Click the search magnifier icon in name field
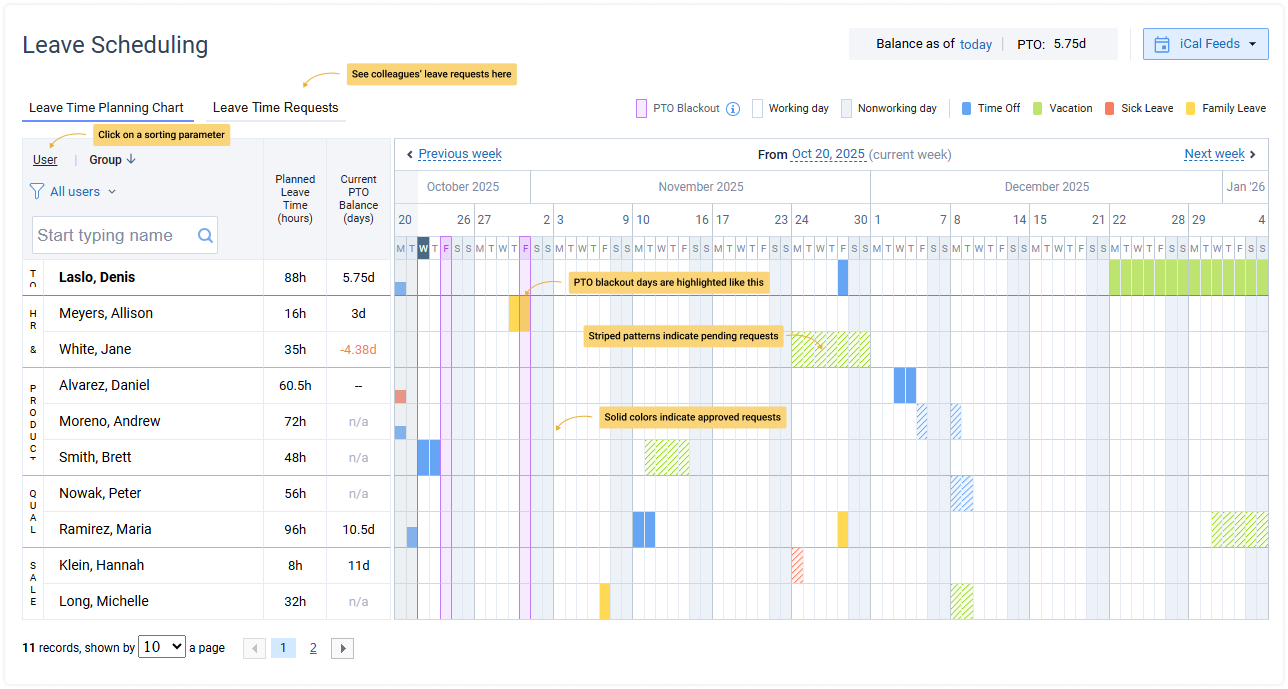 coord(205,236)
